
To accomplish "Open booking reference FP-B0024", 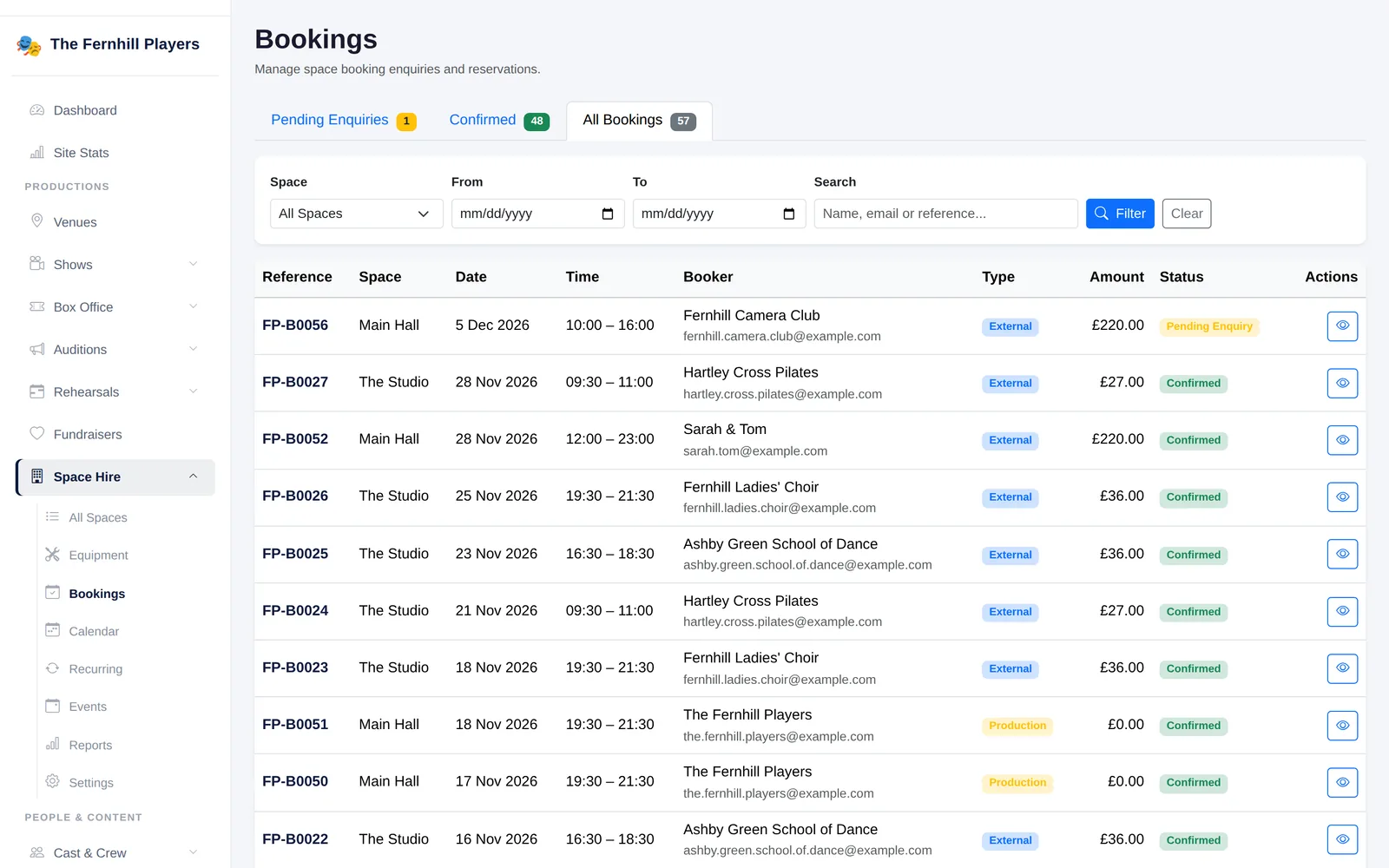I will (295, 611).
